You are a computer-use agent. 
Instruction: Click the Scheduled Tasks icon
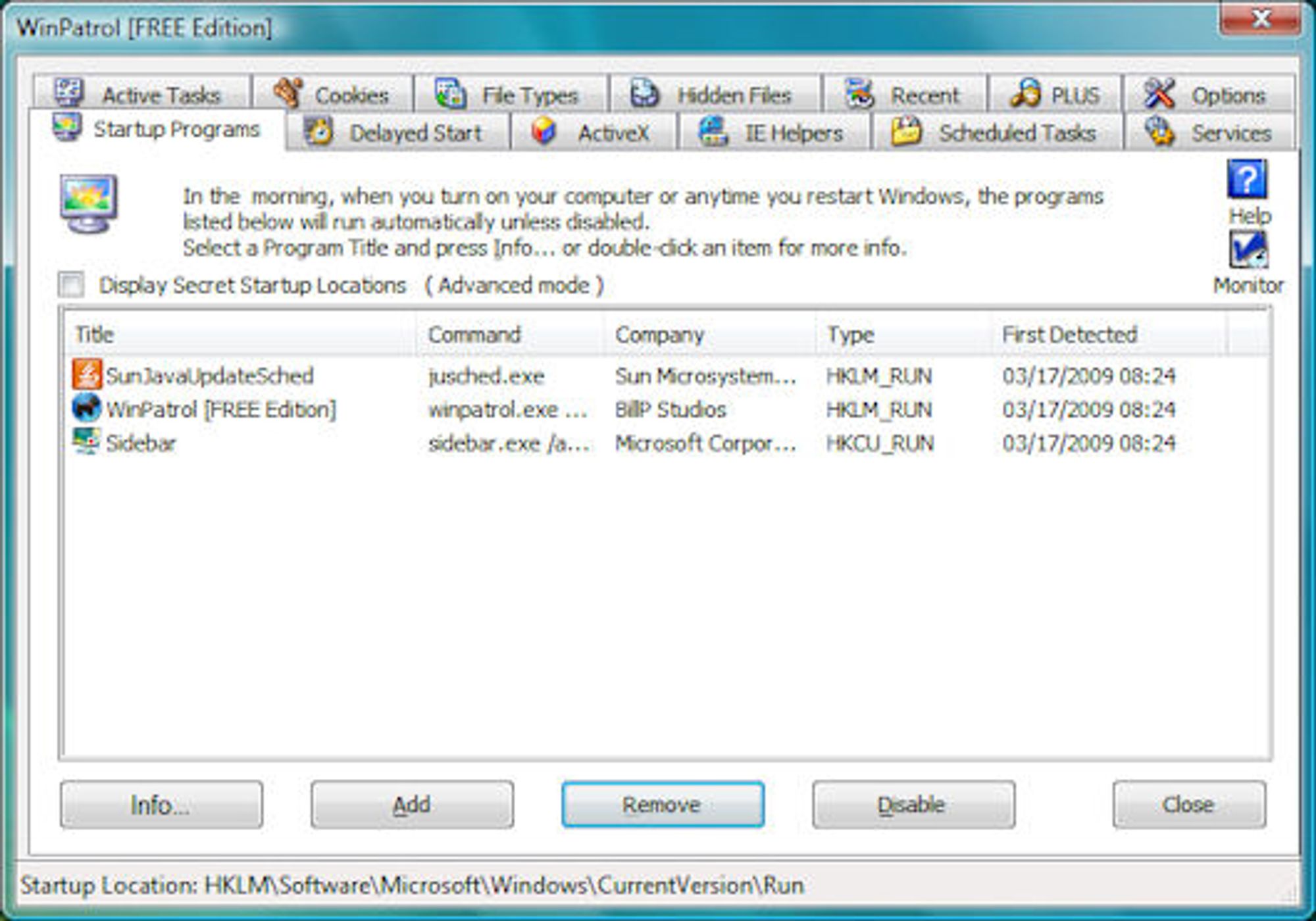(907, 131)
